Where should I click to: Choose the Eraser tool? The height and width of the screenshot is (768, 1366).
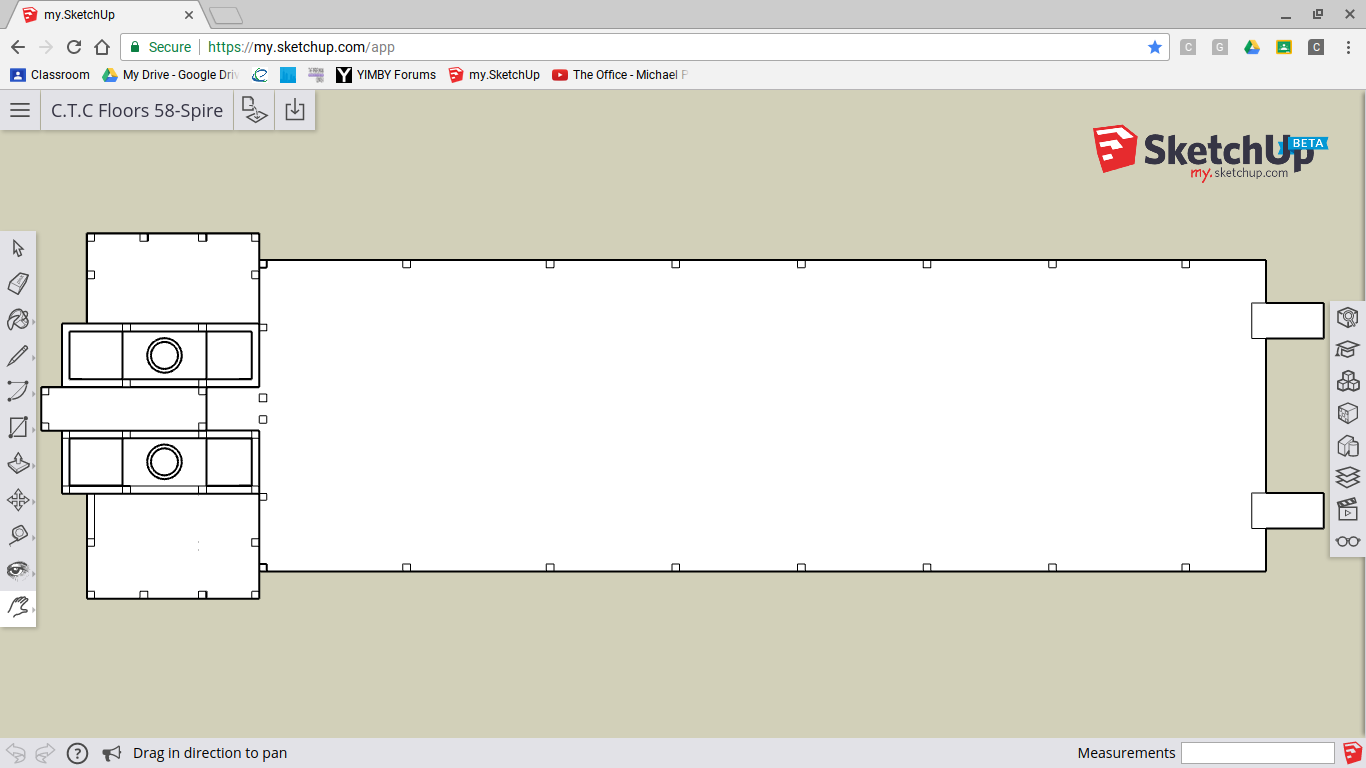pyautogui.click(x=18, y=284)
